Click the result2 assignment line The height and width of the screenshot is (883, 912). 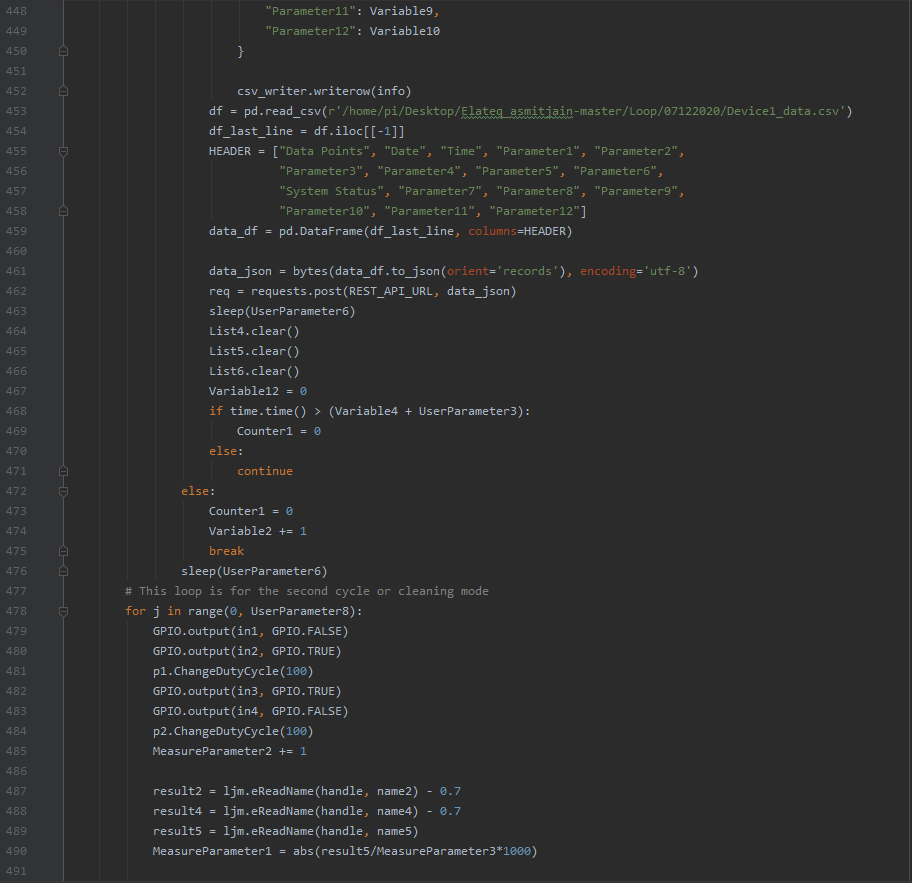click(x=307, y=791)
